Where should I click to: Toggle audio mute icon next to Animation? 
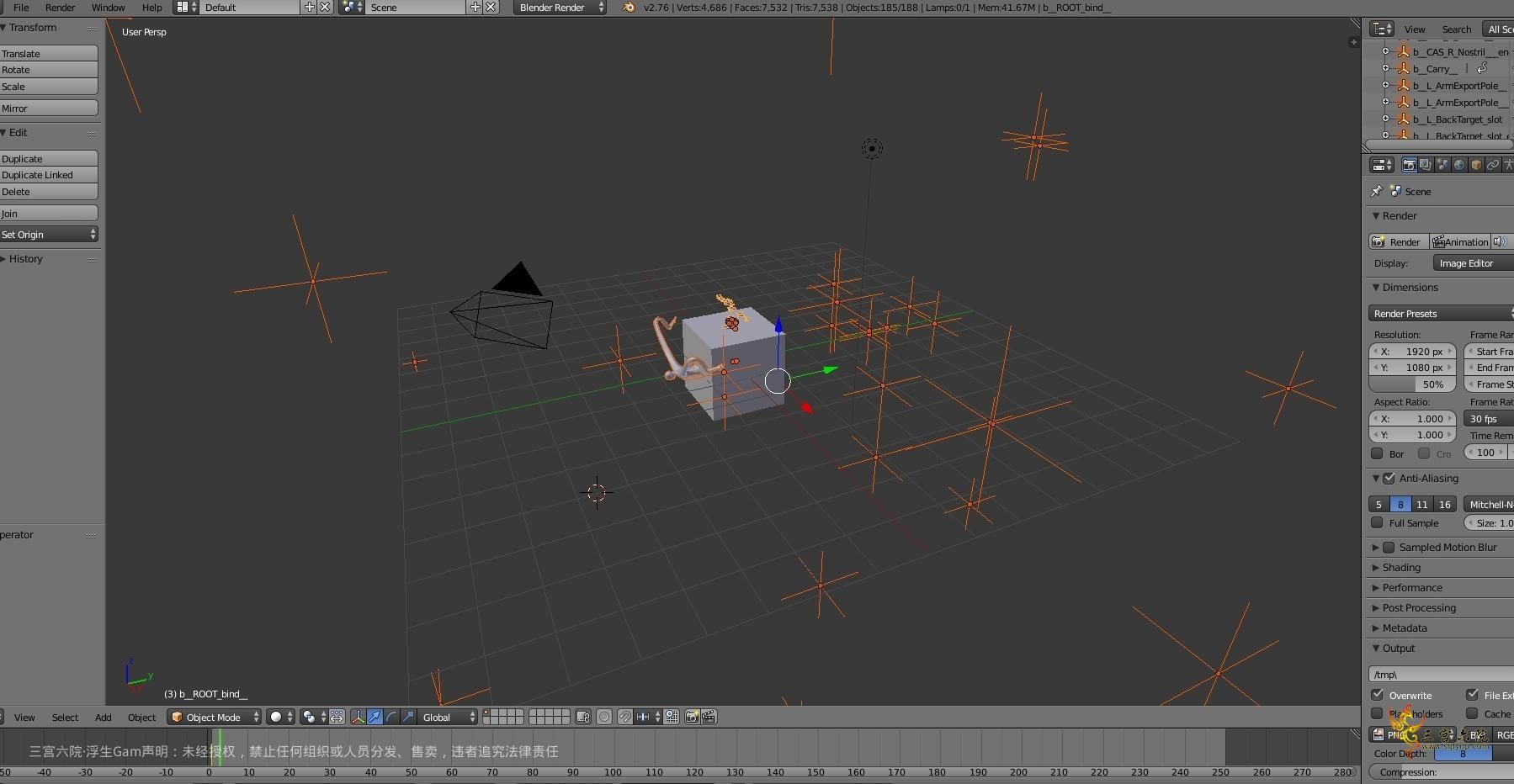(1500, 241)
